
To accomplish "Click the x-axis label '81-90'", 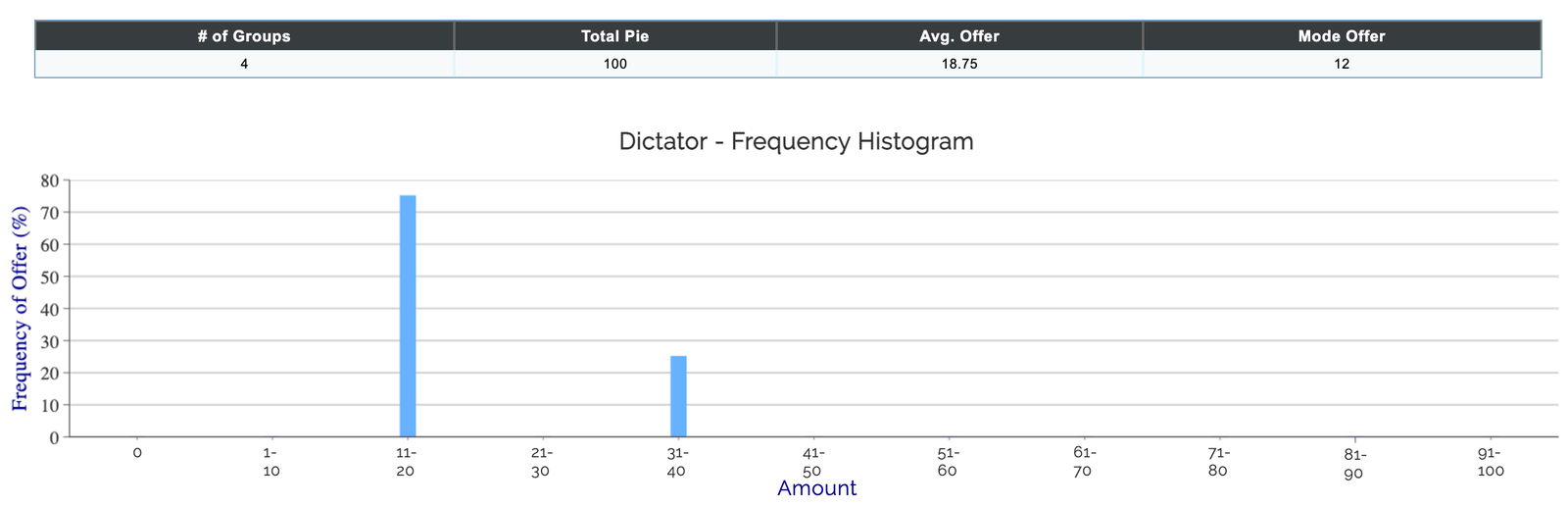I will point(1354,464).
